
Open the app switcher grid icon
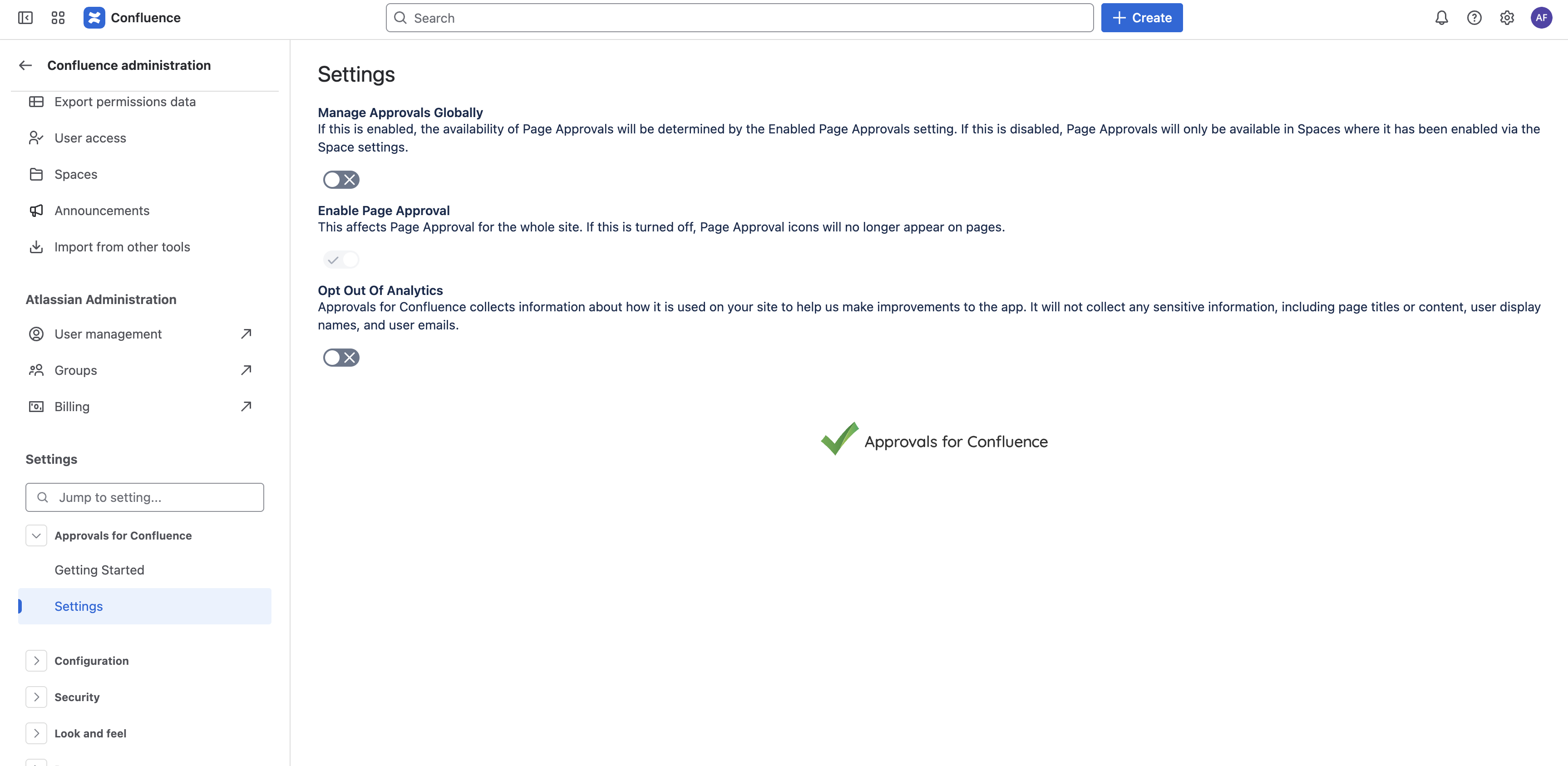(x=58, y=18)
